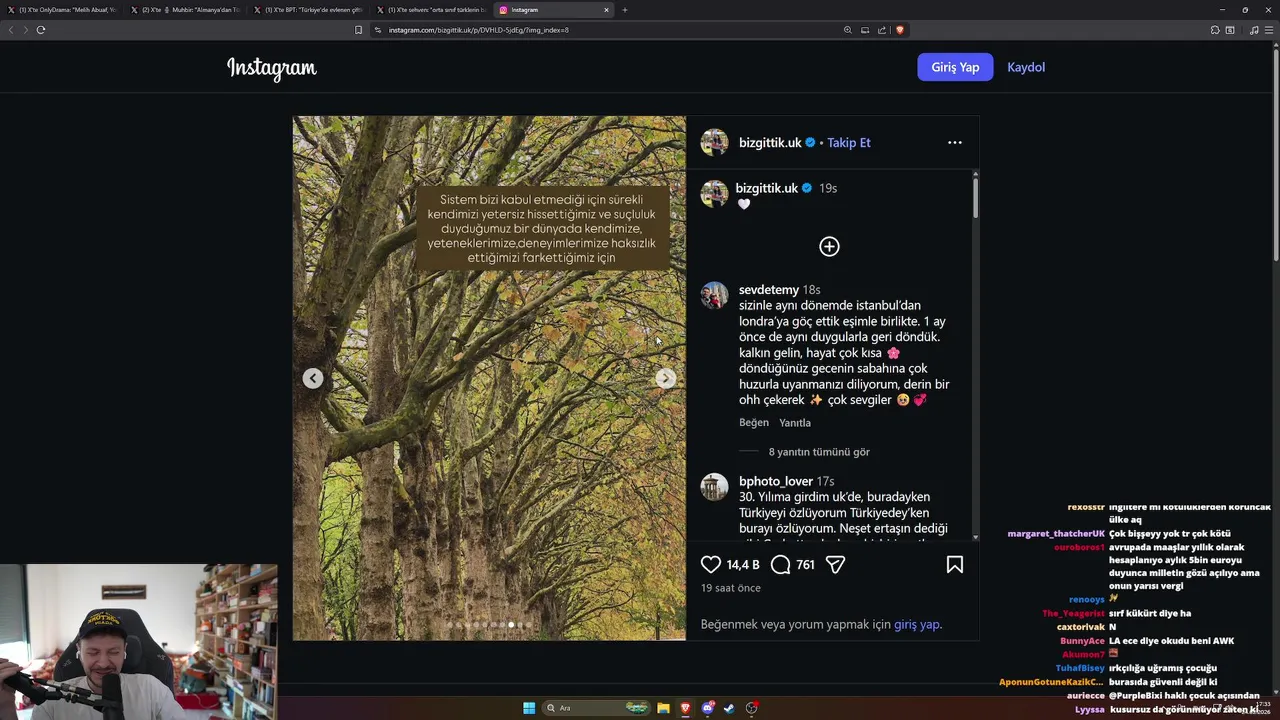
Task: Open File Explorer from taskbar
Action: click(x=663, y=708)
